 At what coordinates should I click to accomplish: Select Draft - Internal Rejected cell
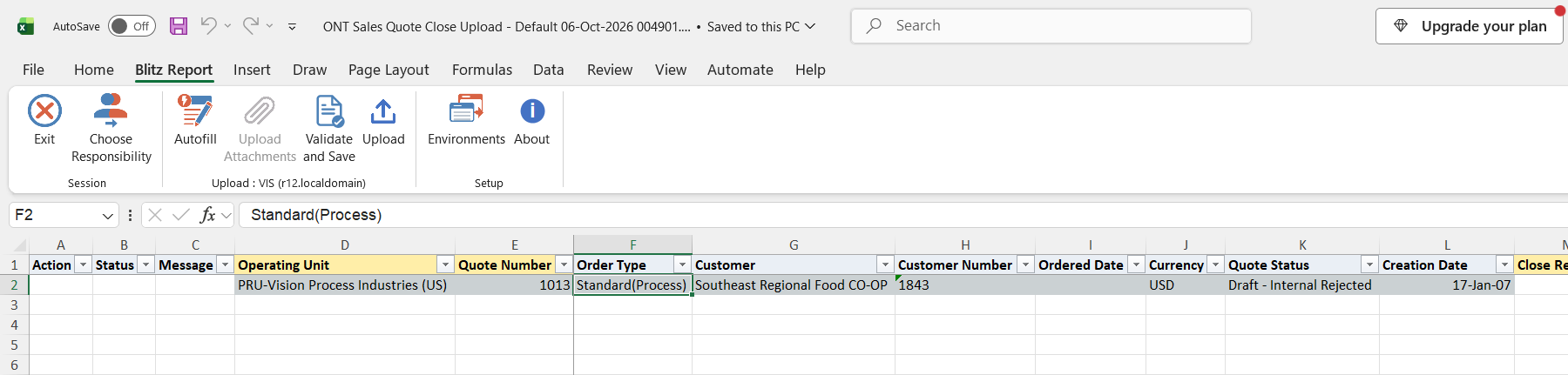coord(1302,285)
